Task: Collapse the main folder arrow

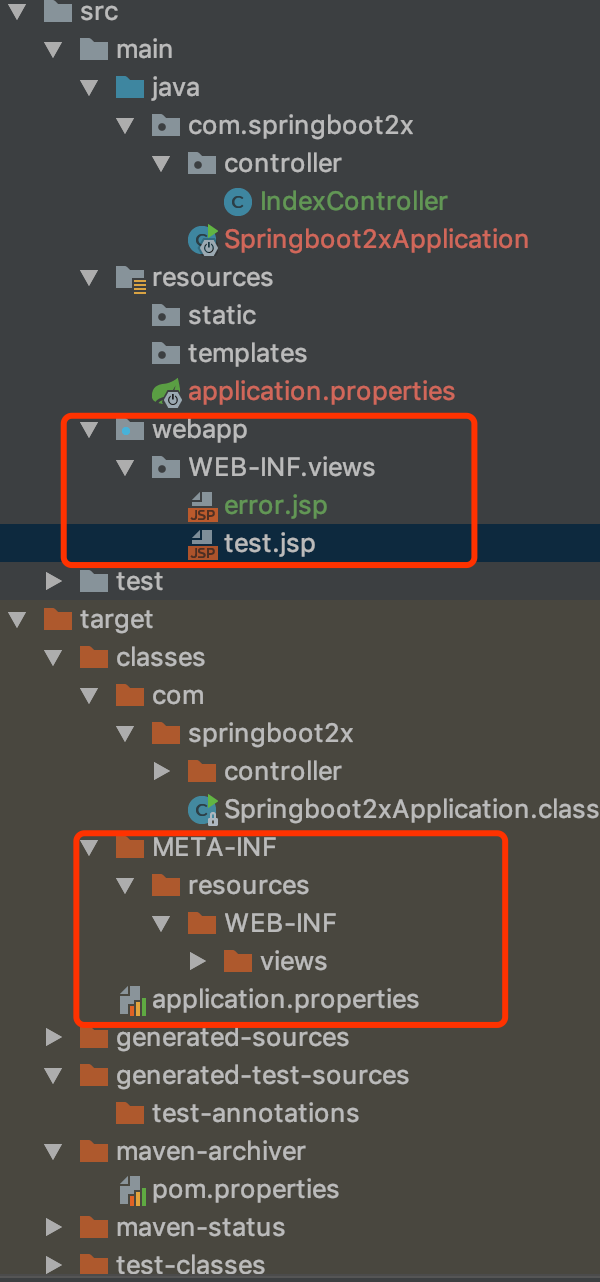Action: point(54,50)
